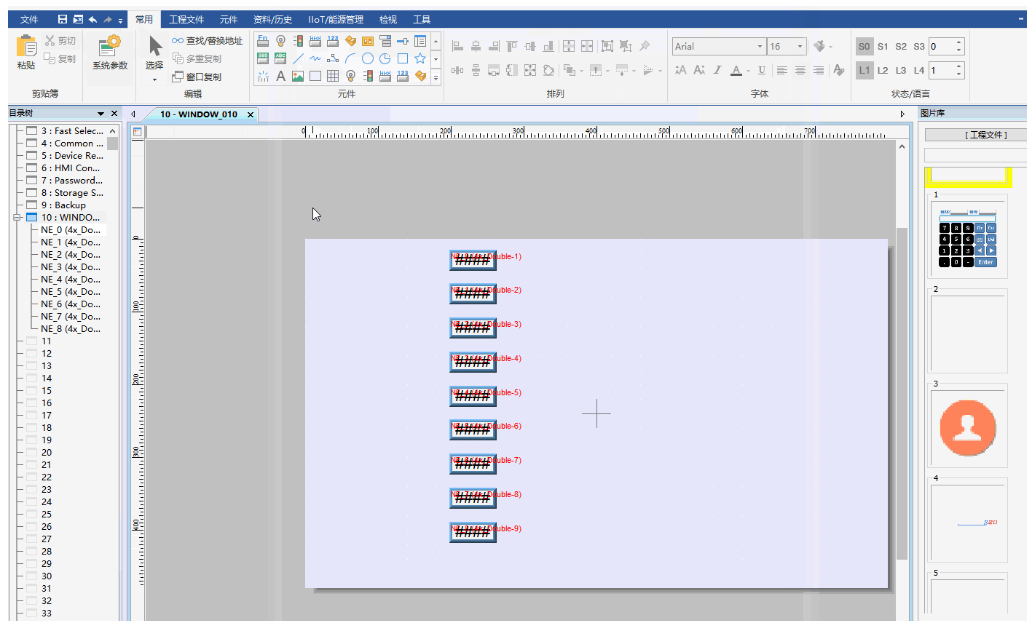Click the save icon in title bar

pos(62,19)
